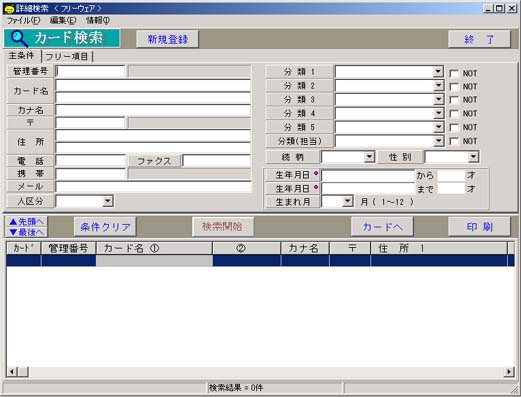Image resolution: width=521 pixels, height=397 pixels.
Task: Click the まで age 才 field
Action: [x=451, y=189]
